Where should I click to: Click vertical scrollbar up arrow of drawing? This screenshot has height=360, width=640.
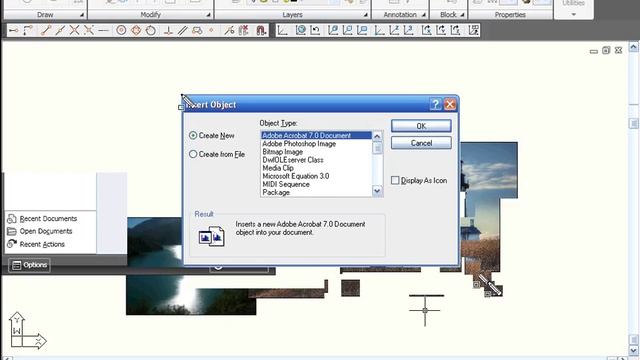(x=633, y=47)
